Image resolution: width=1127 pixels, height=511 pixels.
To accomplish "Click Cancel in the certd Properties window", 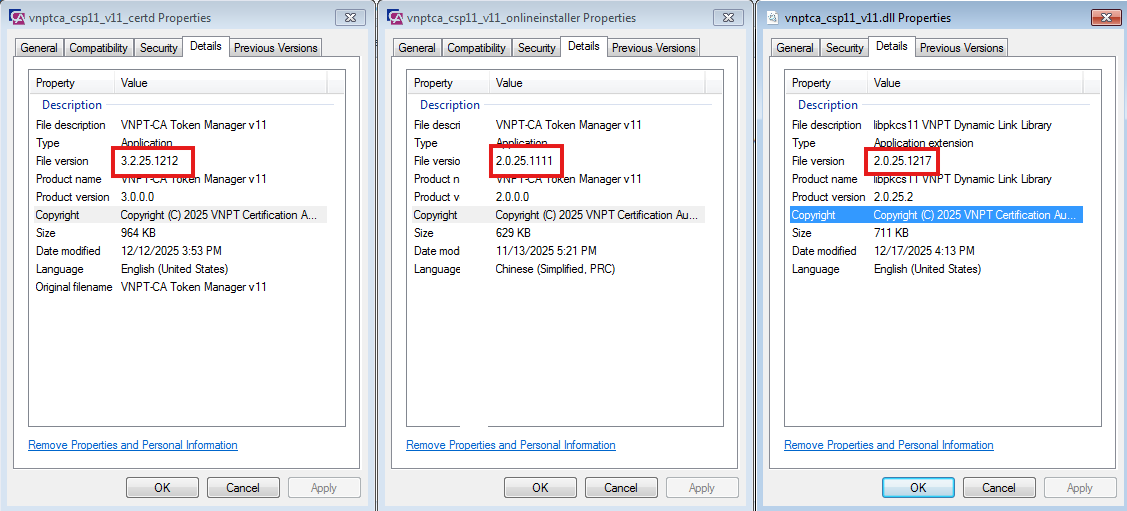I will [x=243, y=487].
